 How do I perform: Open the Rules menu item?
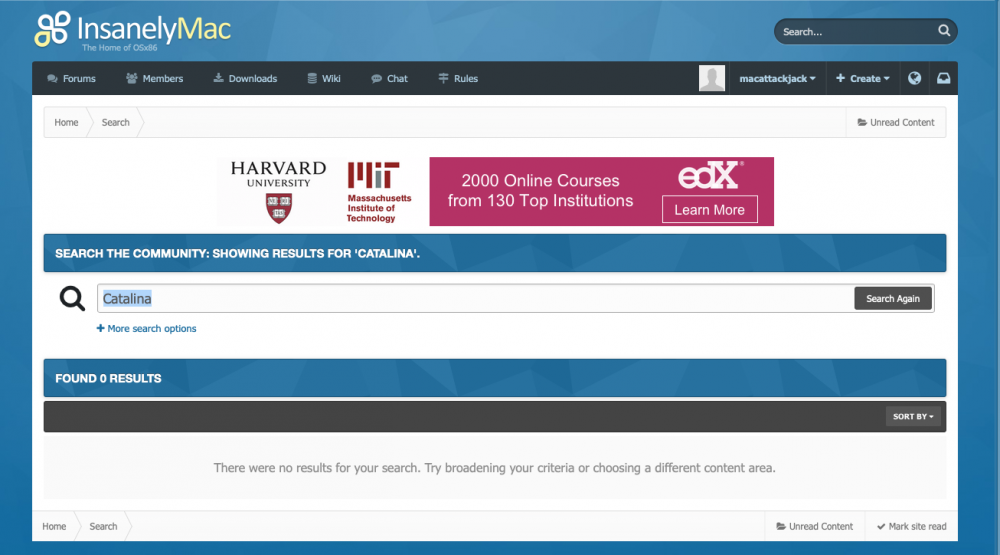459,78
